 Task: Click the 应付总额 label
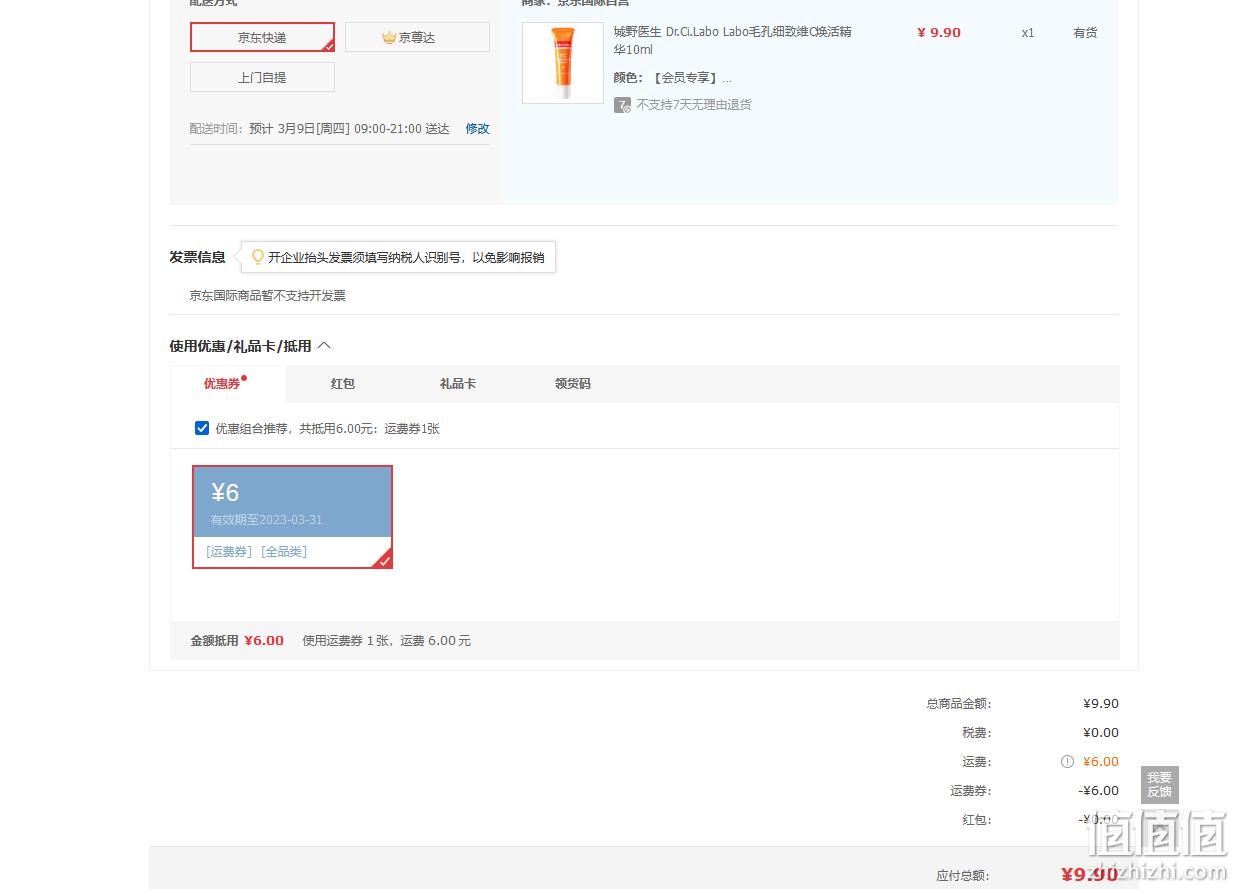(x=962, y=876)
